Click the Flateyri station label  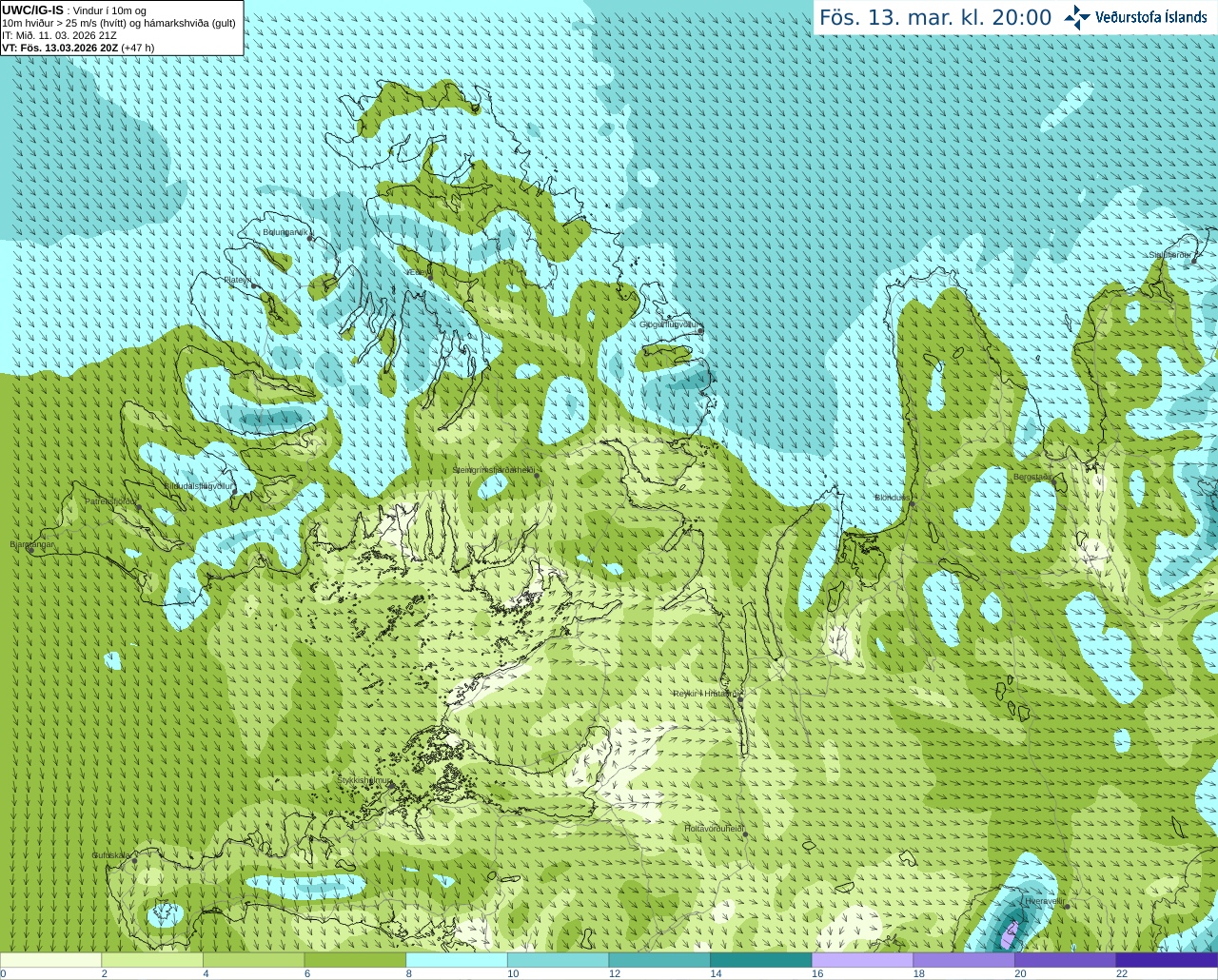tap(237, 280)
